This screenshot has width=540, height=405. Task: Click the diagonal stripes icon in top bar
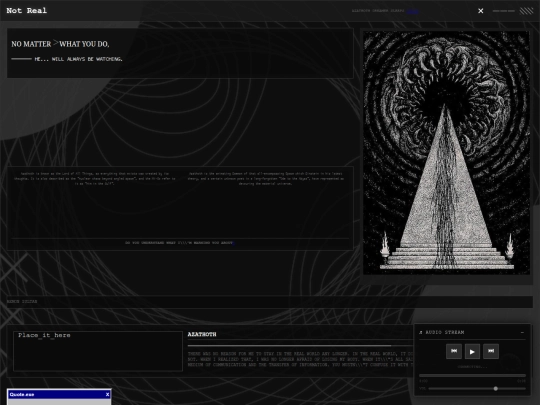click(x=526, y=11)
